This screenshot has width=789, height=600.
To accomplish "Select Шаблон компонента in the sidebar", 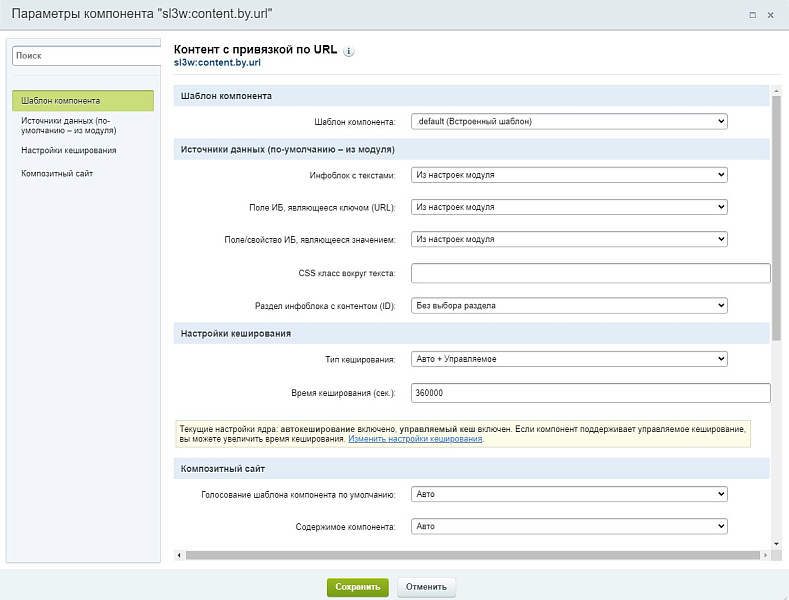I will pyautogui.click(x=83, y=101).
